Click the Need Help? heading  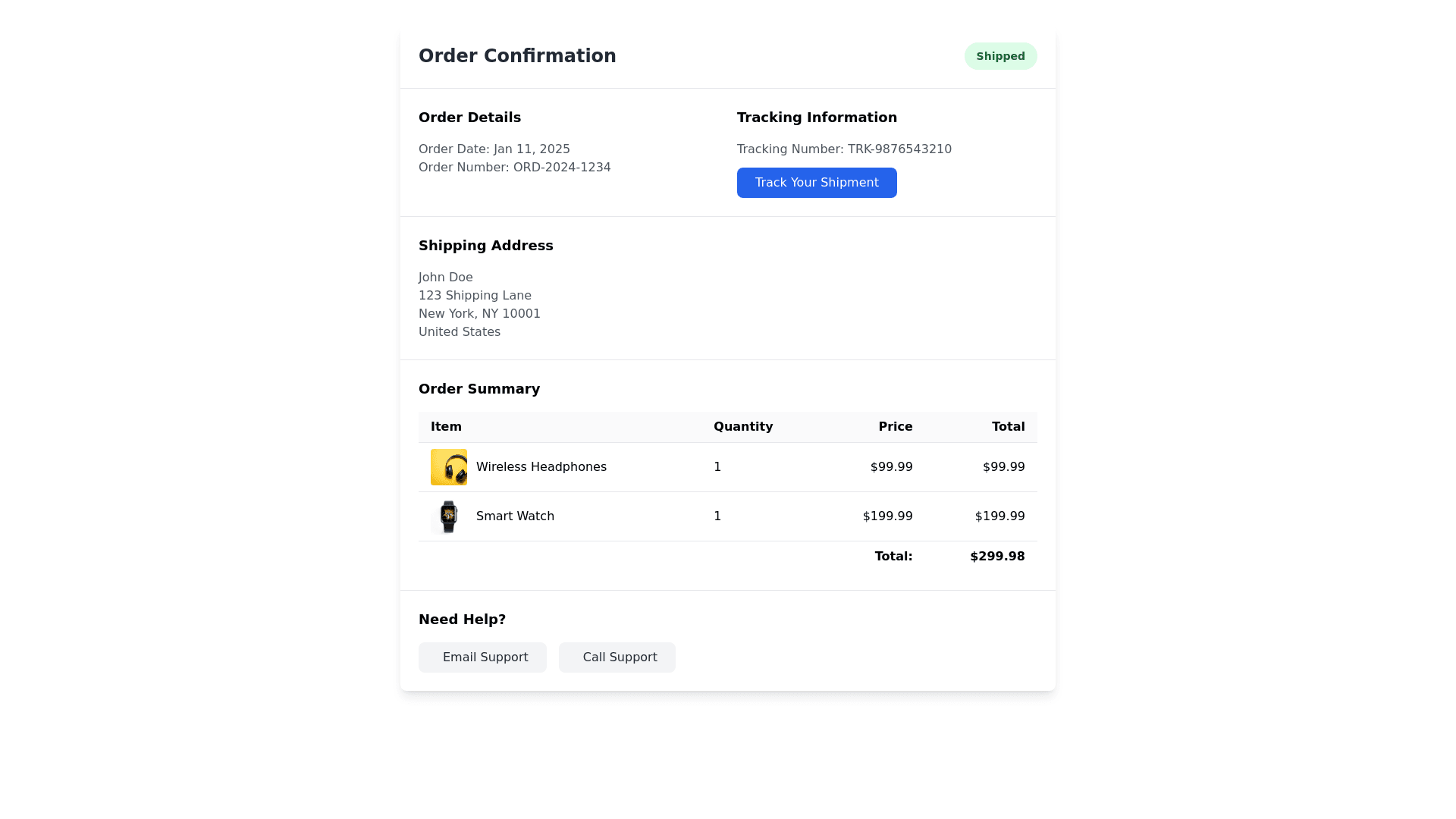[462, 620]
